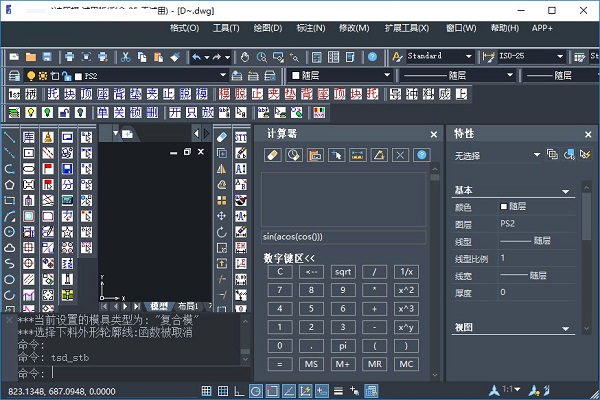Image resolution: width=600 pixels, height=400 pixels.
Task: Select the Revision Cloud tool
Action: pyautogui.click(x=9, y=248)
